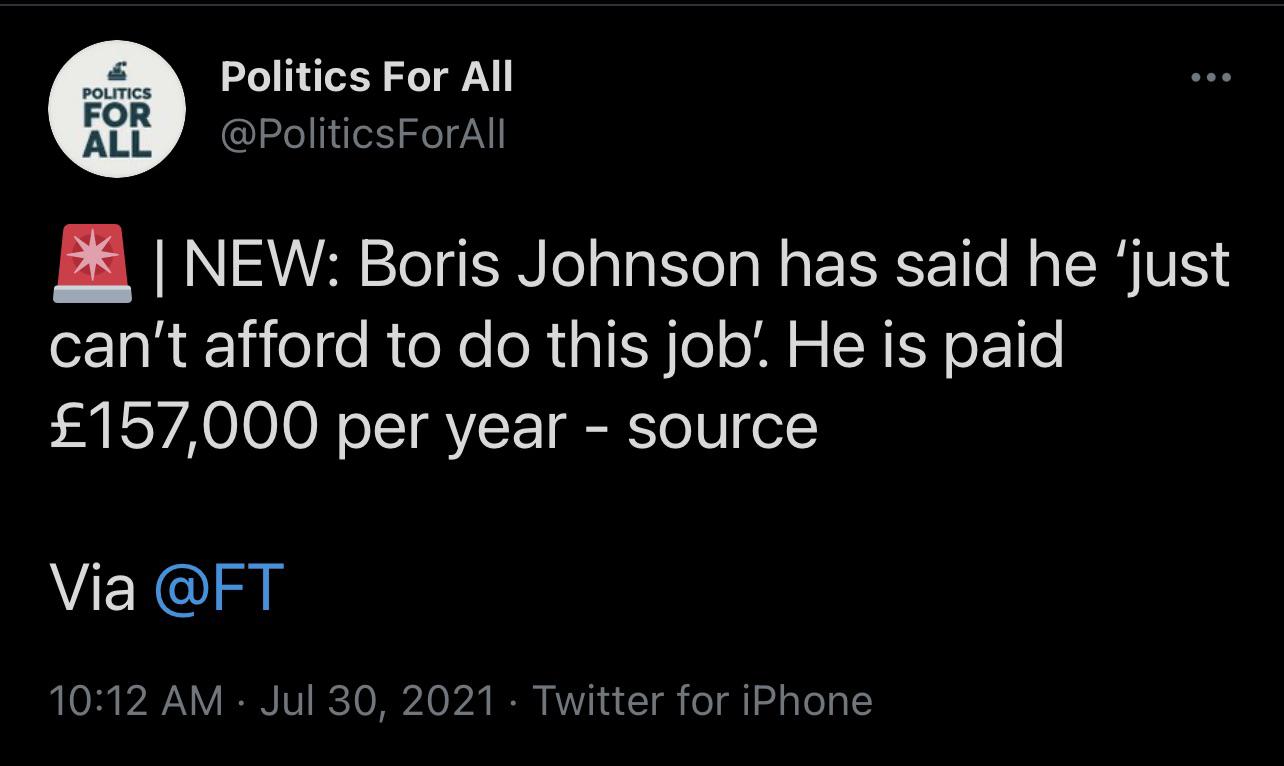Click the Politics For All display name
The image size is (1284, 766).
(366, 77)
